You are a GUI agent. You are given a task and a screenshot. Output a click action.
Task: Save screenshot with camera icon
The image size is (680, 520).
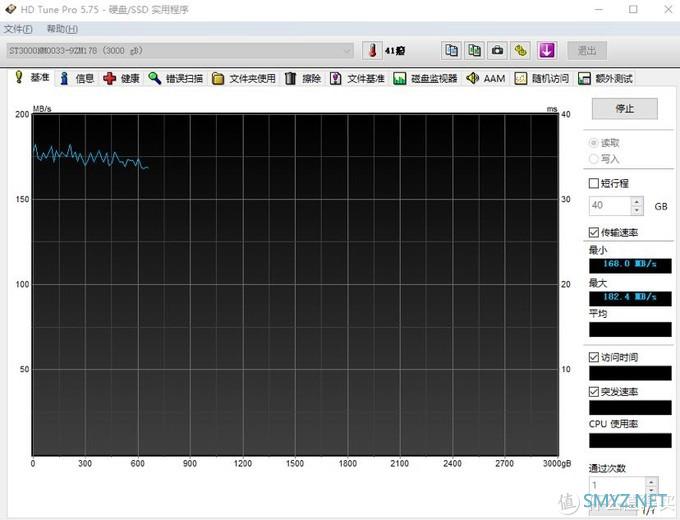click(497, 51)
